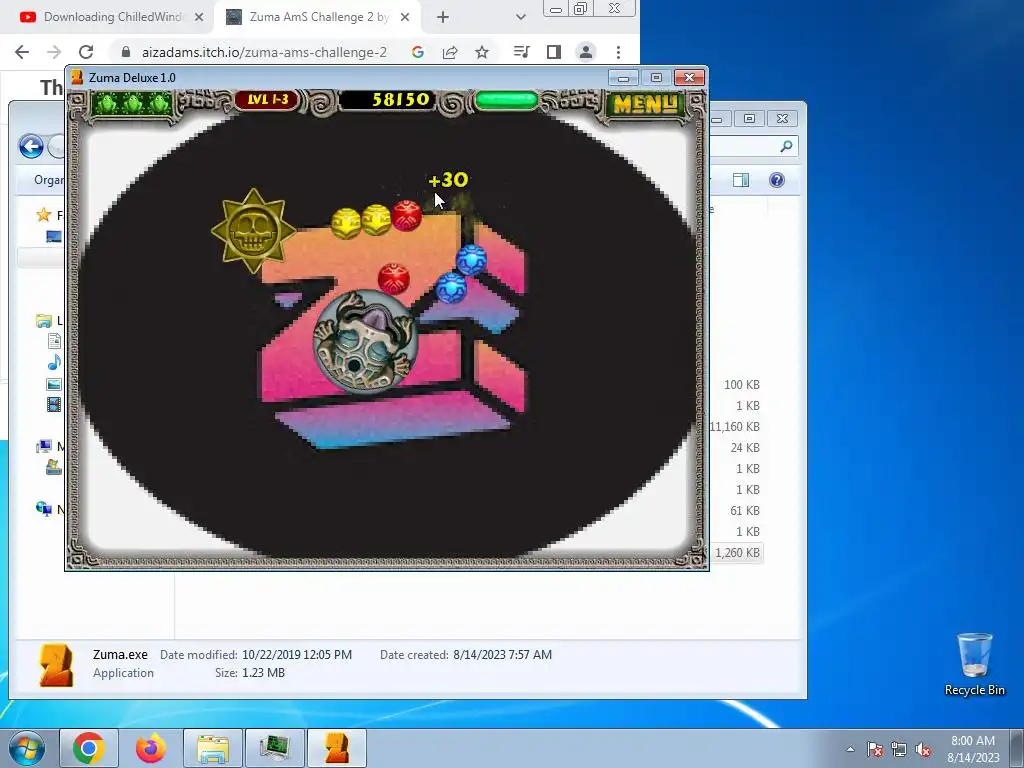The width and height of the screenshot is (1024, 768).
Task: Click the site lock icon
Action: tap(126, 52)
